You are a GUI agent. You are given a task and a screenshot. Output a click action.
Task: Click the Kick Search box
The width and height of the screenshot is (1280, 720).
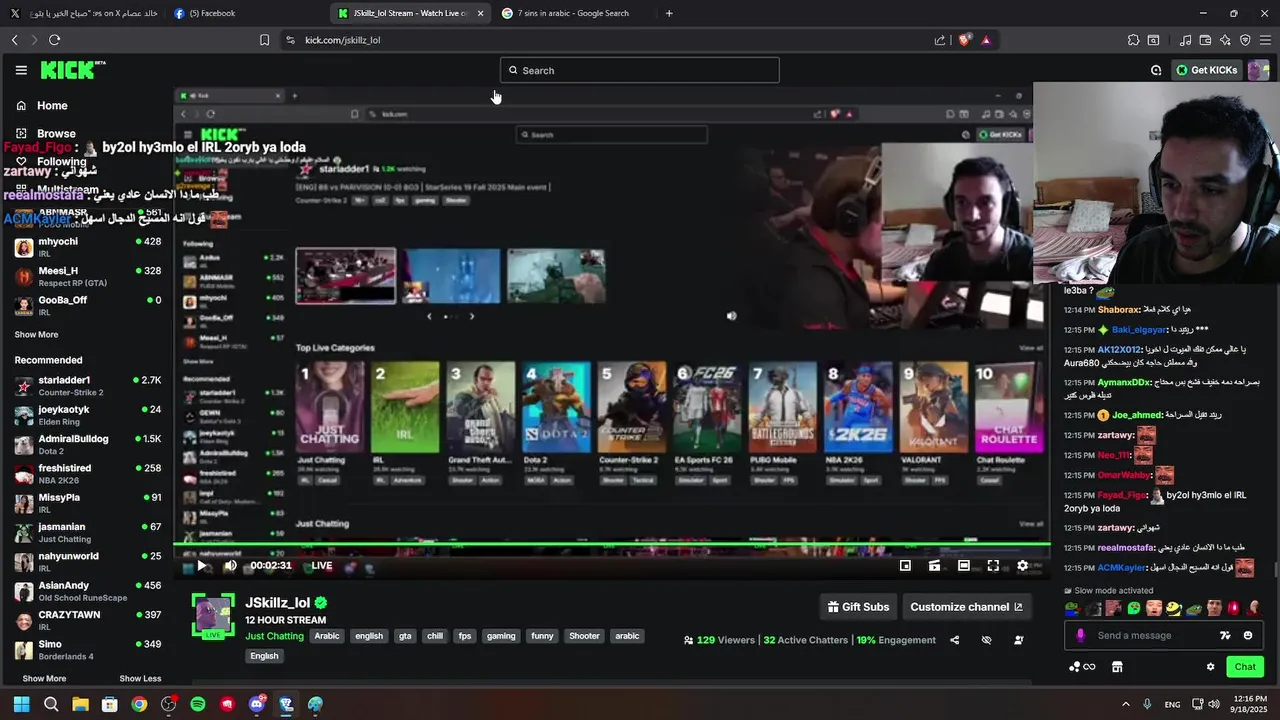[x=640, y=70]
